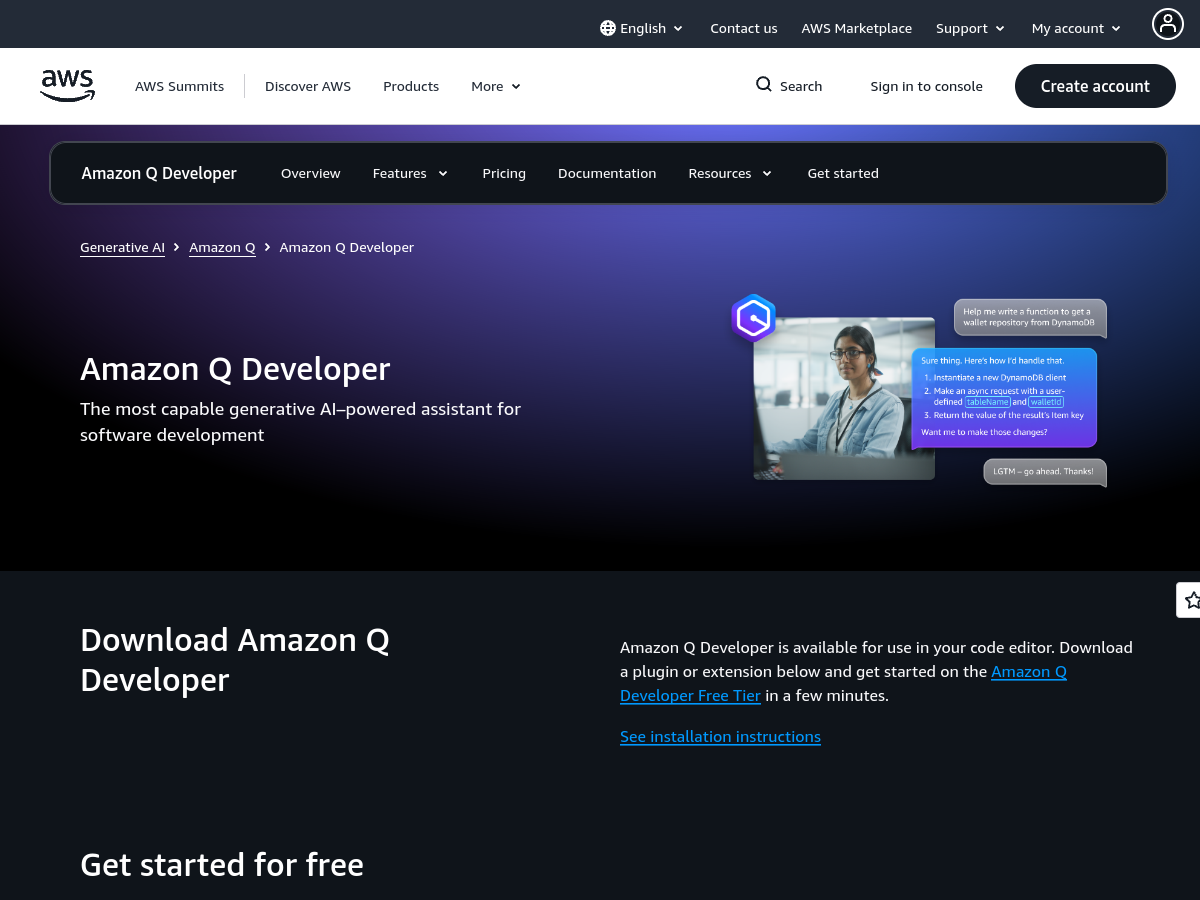The image size is (1200, 900).
Task: Click the last breadcrumb 'Amazon Q Developer'
Action: coord(347,247)
